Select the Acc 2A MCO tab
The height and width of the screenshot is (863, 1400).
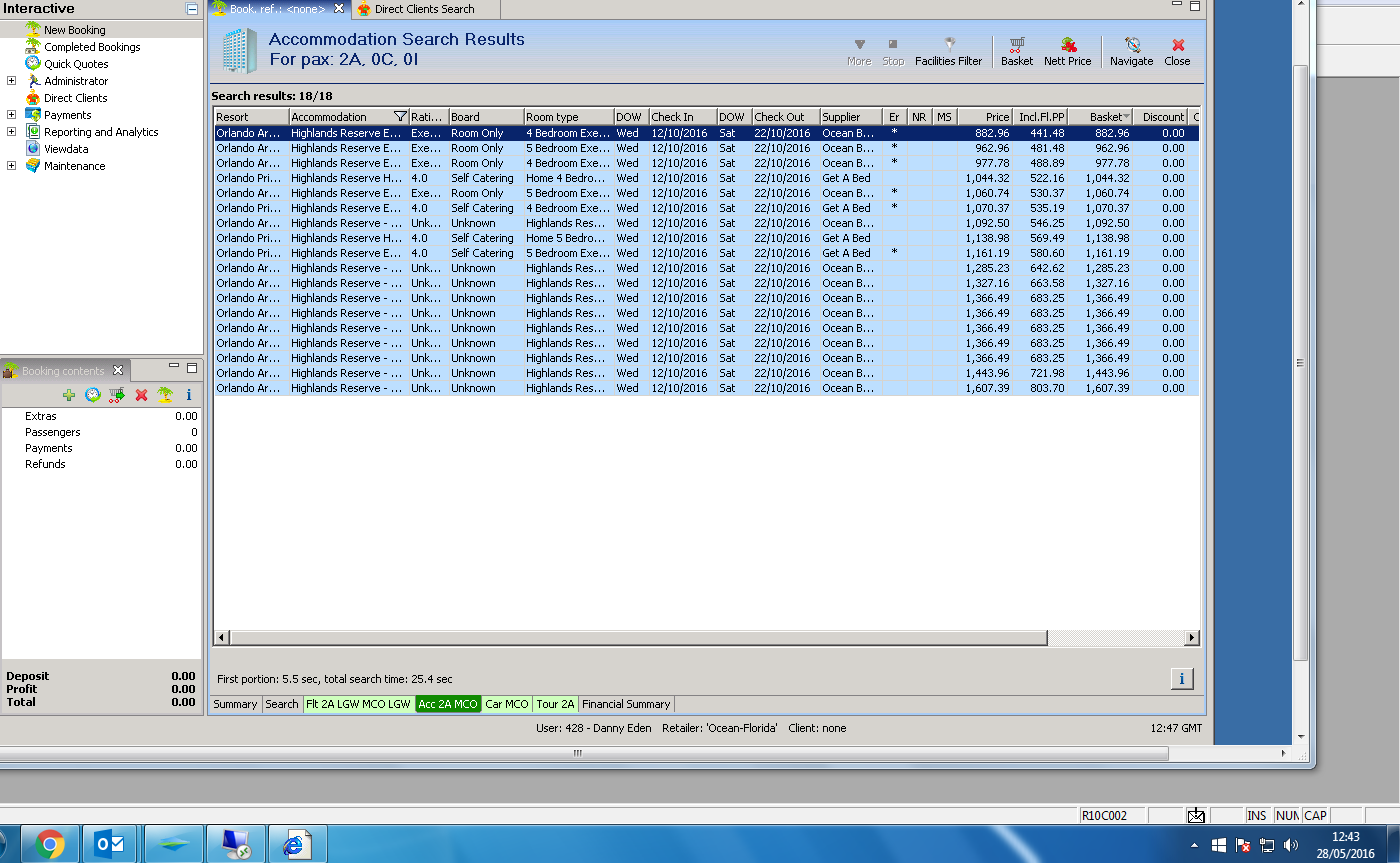pyautogui.click(x=448, y=704)
